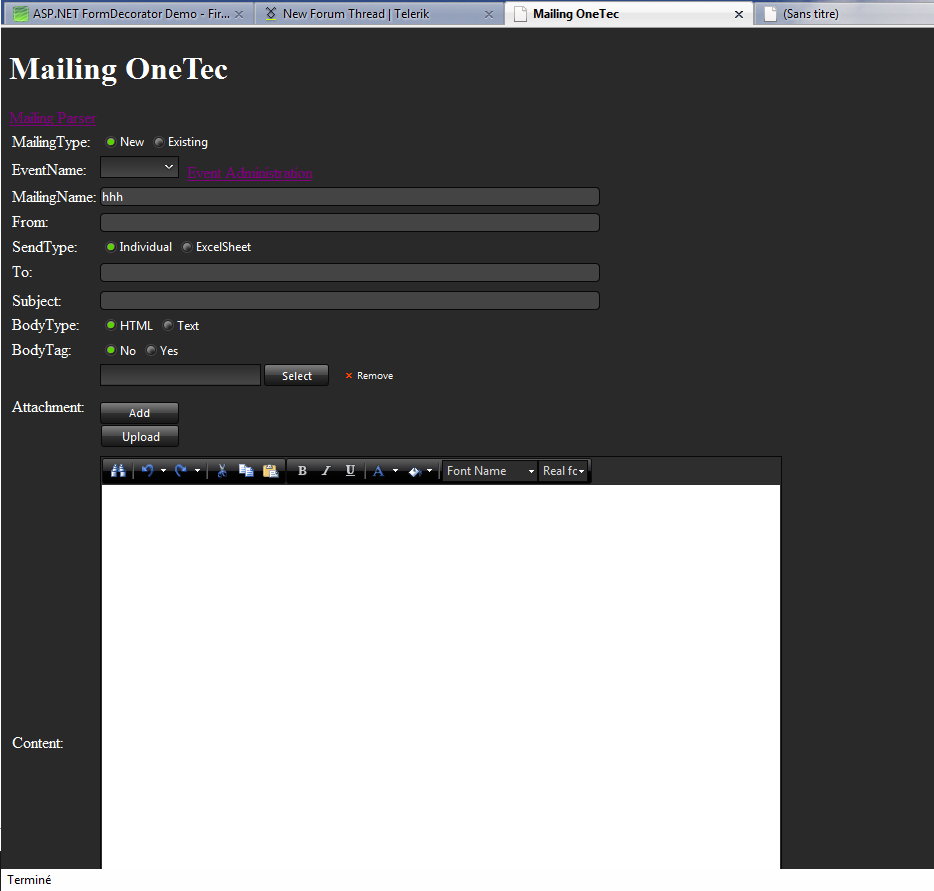Toggle Bold formatting

pyautogui.click(x=302, y=471)
